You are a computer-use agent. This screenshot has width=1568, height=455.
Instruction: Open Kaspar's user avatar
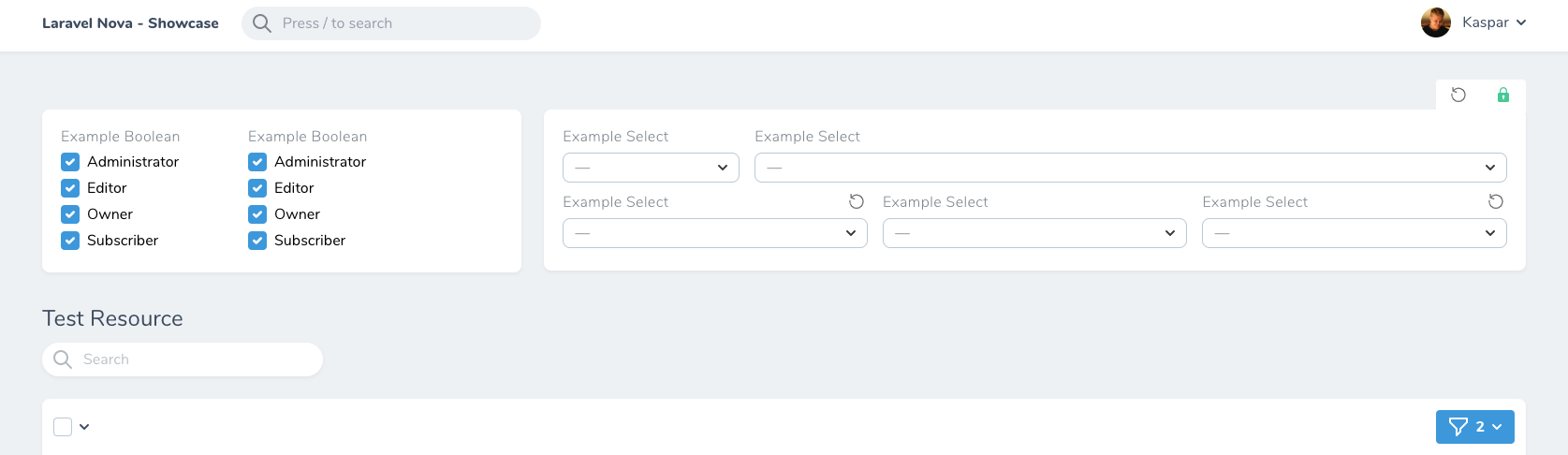[x=1436, y=22]
